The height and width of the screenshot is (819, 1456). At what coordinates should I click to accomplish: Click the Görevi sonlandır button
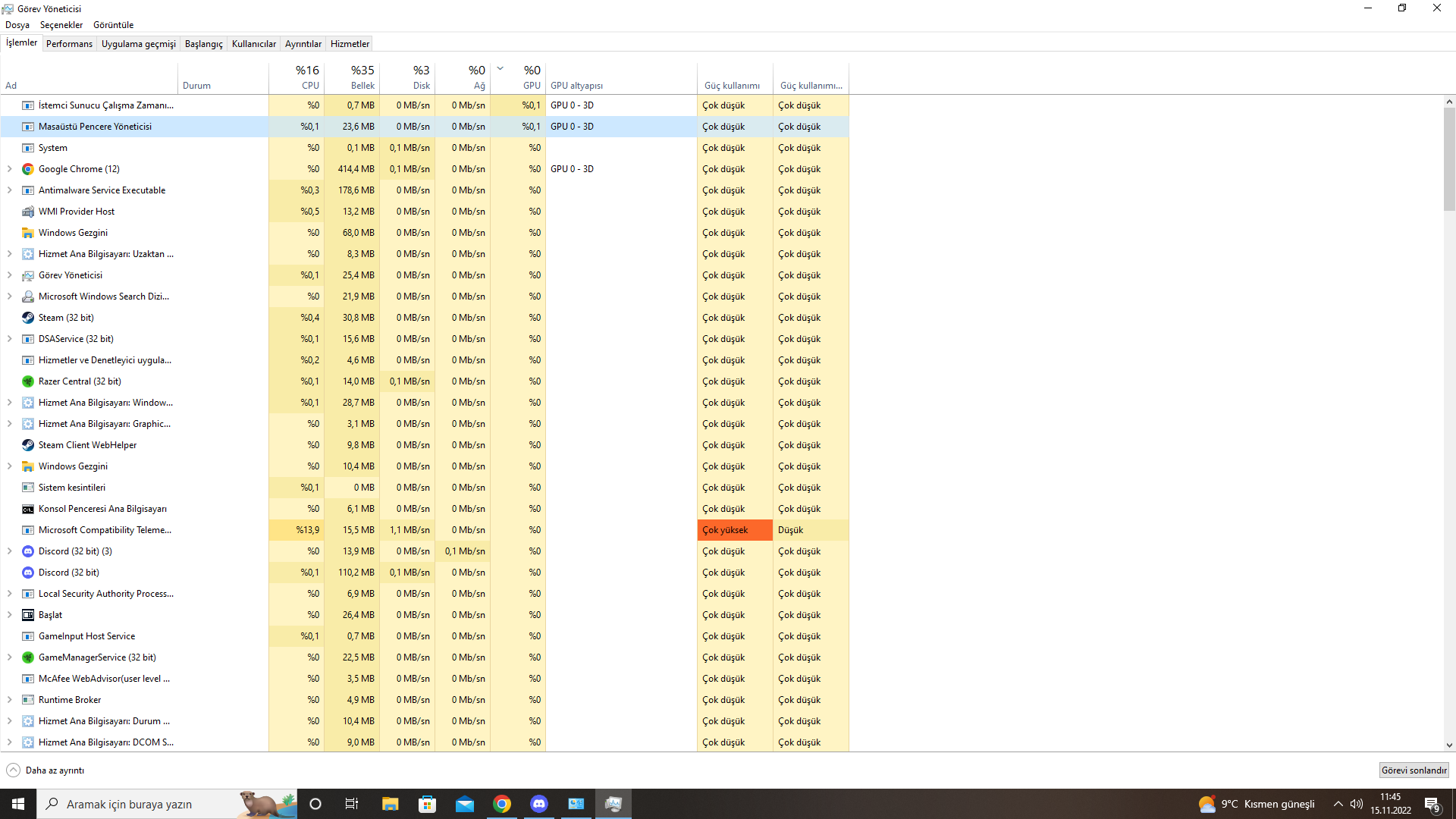tap(1414, 770)
